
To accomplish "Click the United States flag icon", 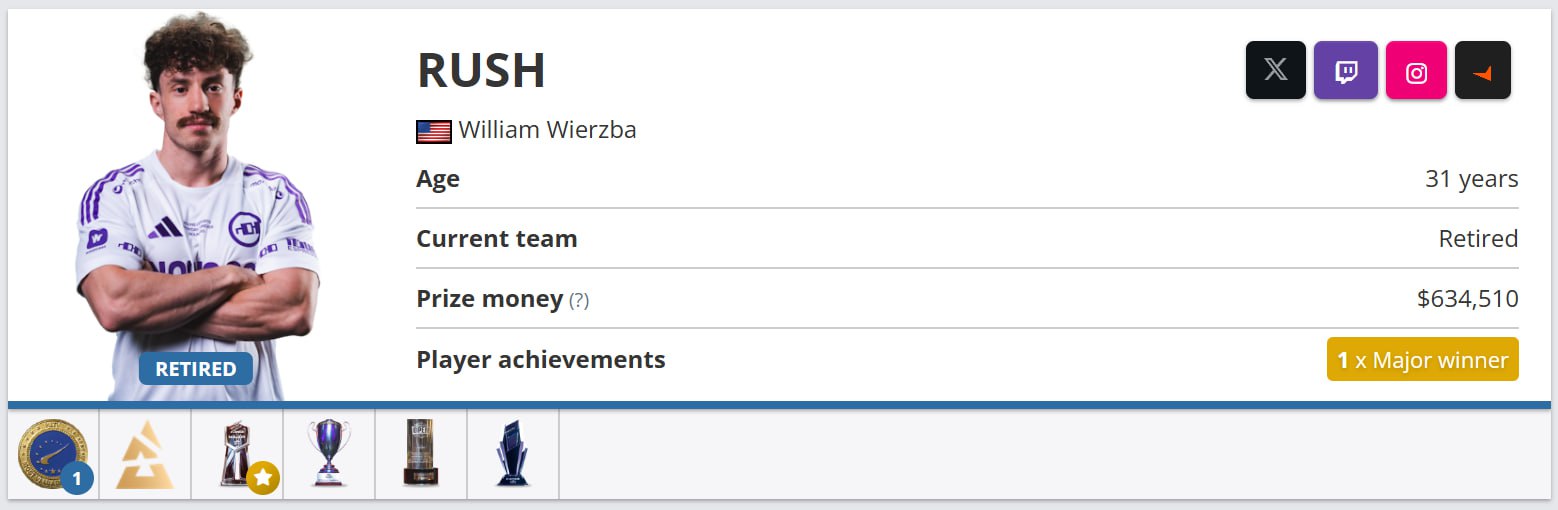I will [433, 131].
